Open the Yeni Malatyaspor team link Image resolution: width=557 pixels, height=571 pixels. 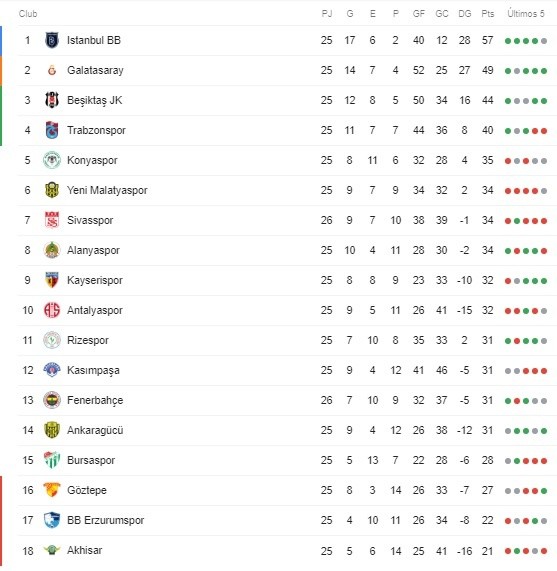107,190
